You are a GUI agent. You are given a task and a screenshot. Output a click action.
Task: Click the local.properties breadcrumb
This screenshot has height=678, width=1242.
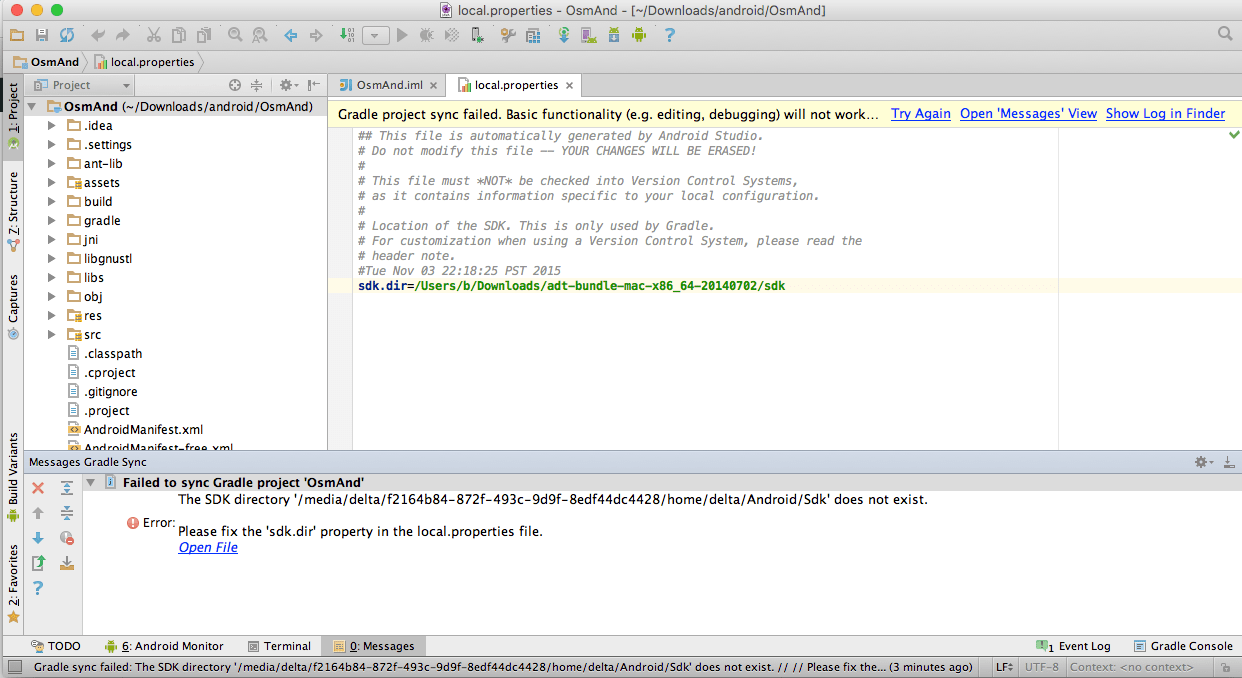(144, 62)
